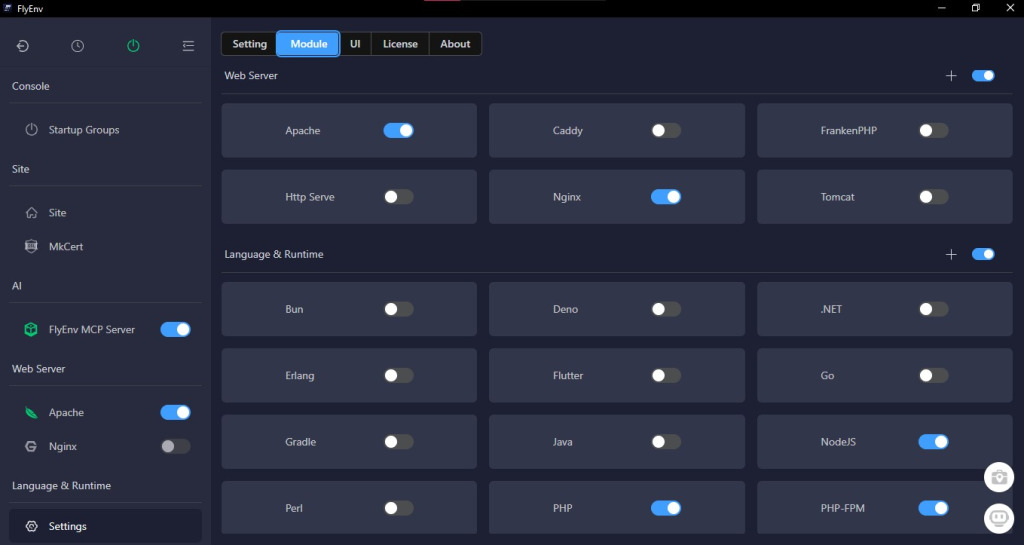Enable the Caddy module
The width and height of the screenshot is (1024, 545).
point(665,131)
